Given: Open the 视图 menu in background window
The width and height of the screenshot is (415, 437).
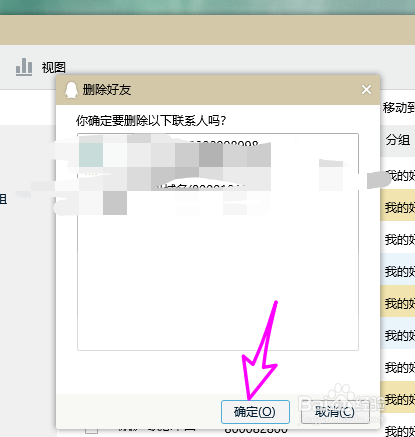Looking at the screenshot, I should click(53, 68).
